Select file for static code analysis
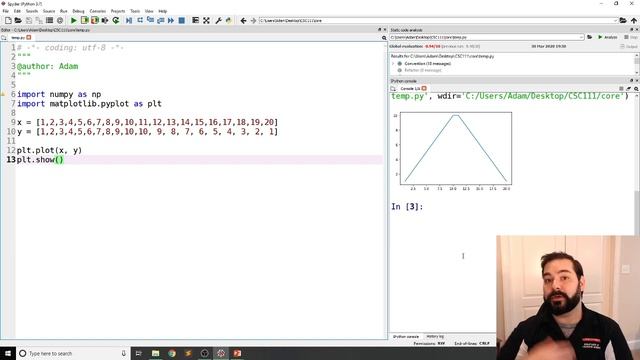Viewport: 640px width, 360px height. (590, 37)
